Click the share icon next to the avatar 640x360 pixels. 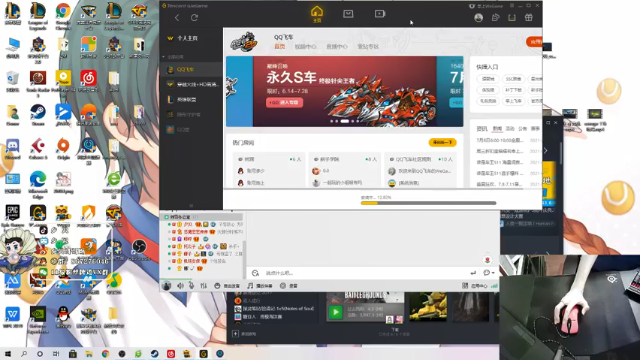[x=496, y=18]
